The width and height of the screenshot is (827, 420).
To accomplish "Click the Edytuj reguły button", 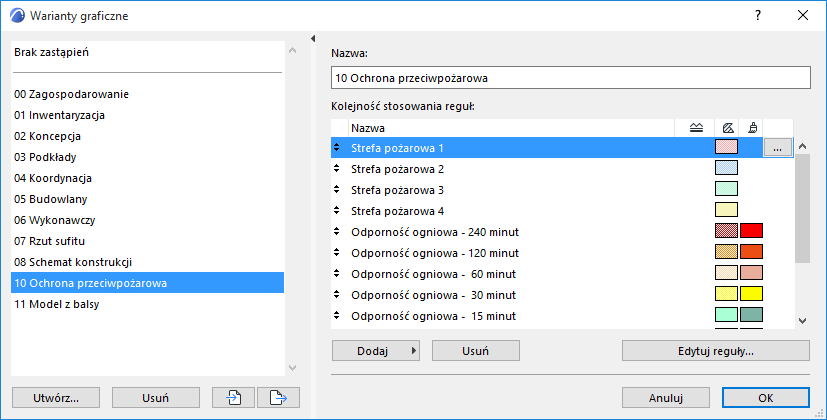I will pos(715,351).
